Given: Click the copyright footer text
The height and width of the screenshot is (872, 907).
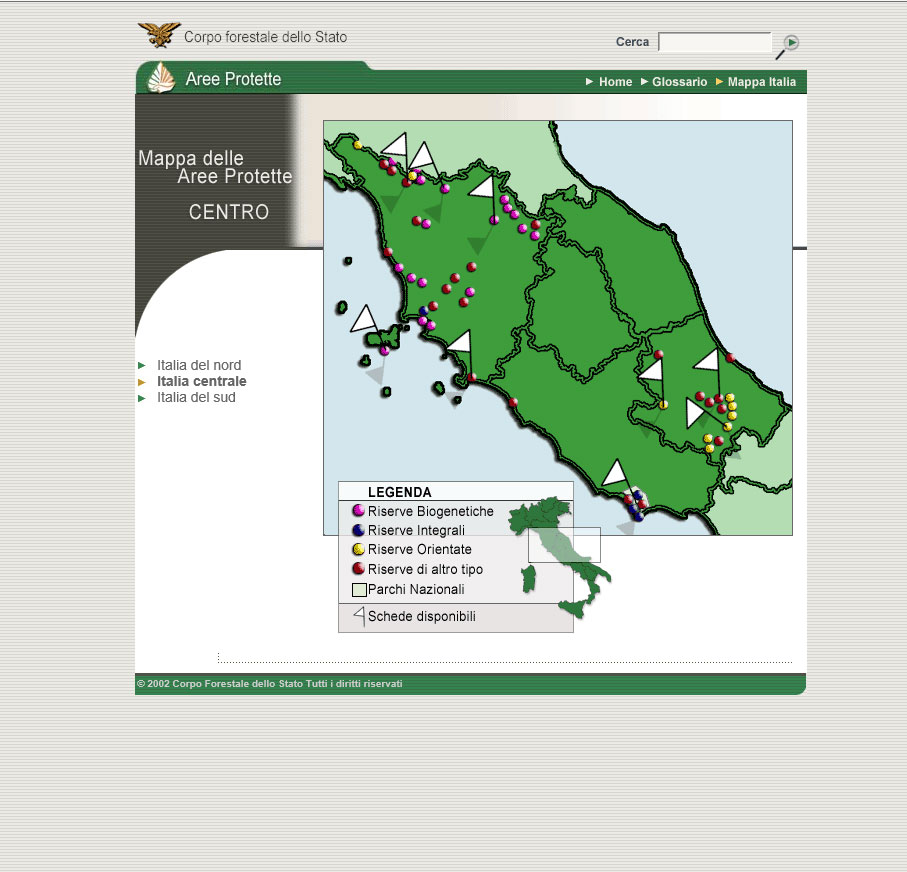Looking at the screenshot, I should coord(270,683).
